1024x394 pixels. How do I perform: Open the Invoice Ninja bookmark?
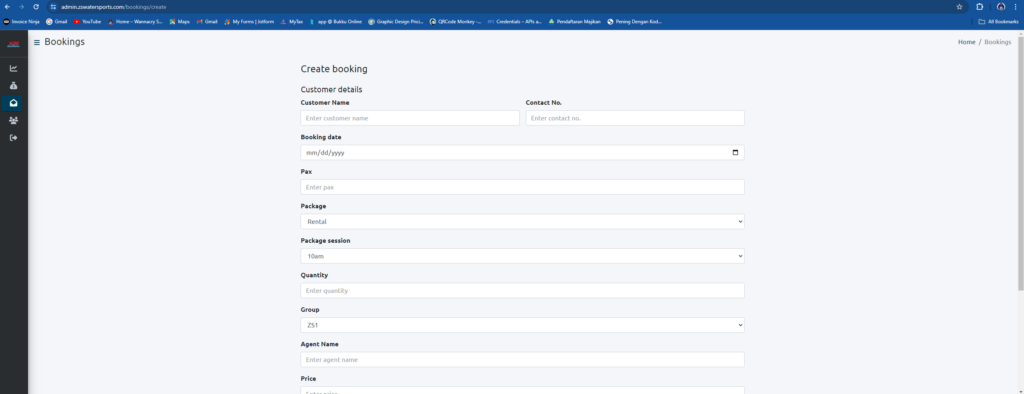coord(22,22)
